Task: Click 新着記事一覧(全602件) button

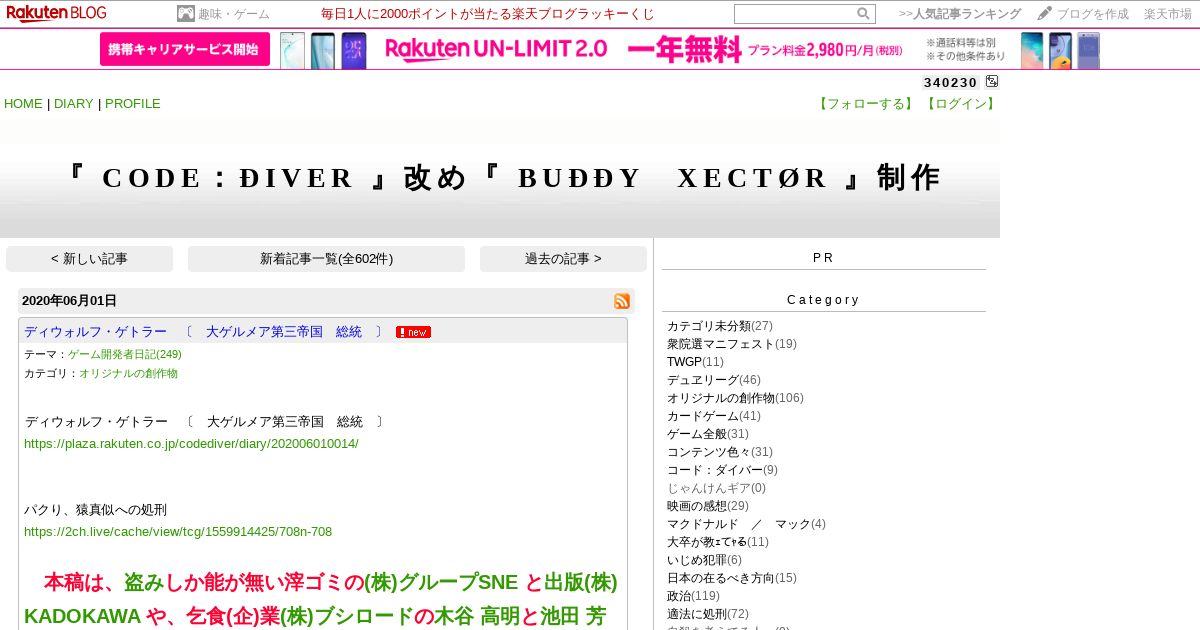Action: coord(326,259)
